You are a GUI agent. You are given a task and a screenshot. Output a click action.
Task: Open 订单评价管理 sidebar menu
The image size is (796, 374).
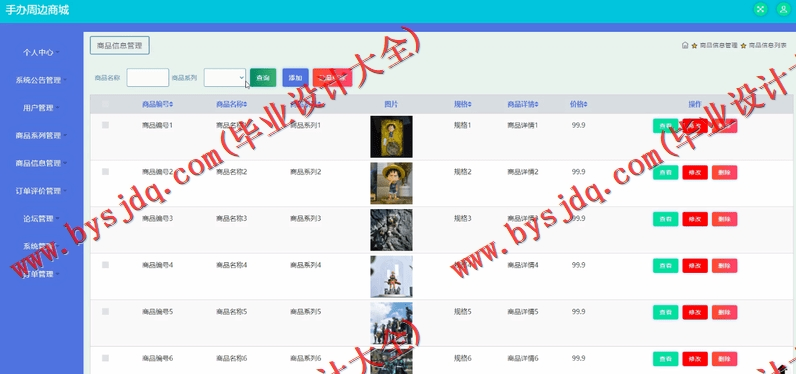click(41, 191)
